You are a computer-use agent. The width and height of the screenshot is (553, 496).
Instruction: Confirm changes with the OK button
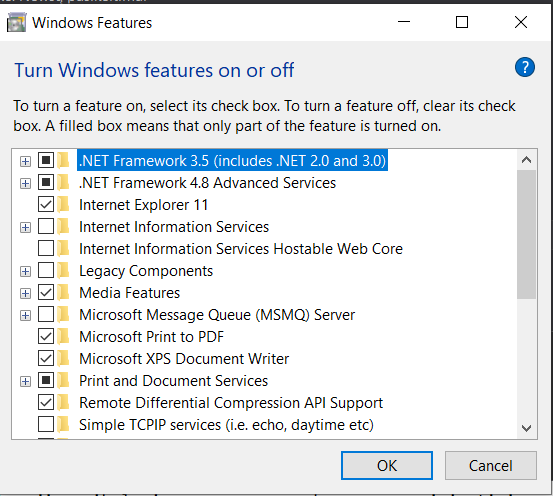(387, 466)
